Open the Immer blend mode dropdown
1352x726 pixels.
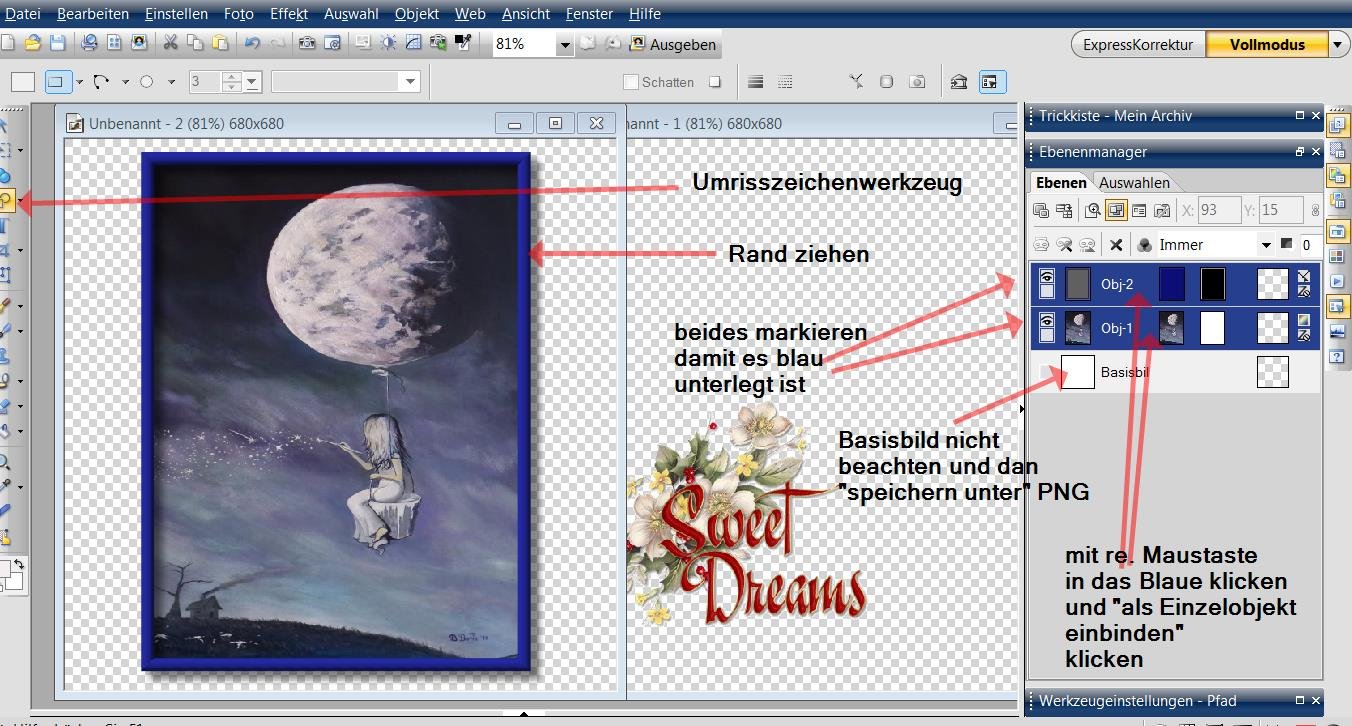tap(1266, 245)
